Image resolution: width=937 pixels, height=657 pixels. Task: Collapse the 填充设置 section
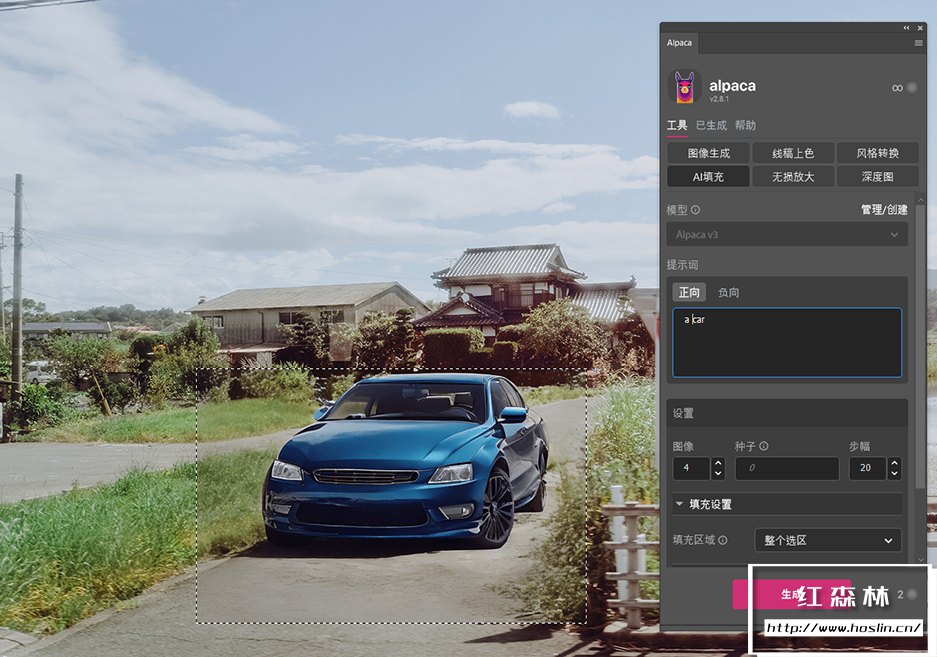(x=679, y=504)
